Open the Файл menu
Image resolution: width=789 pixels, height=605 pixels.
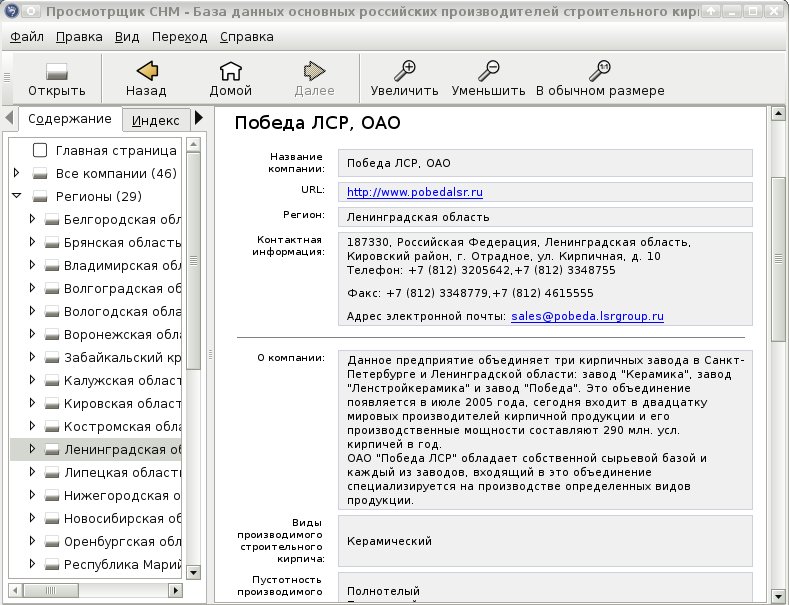(x=27, y=37)
